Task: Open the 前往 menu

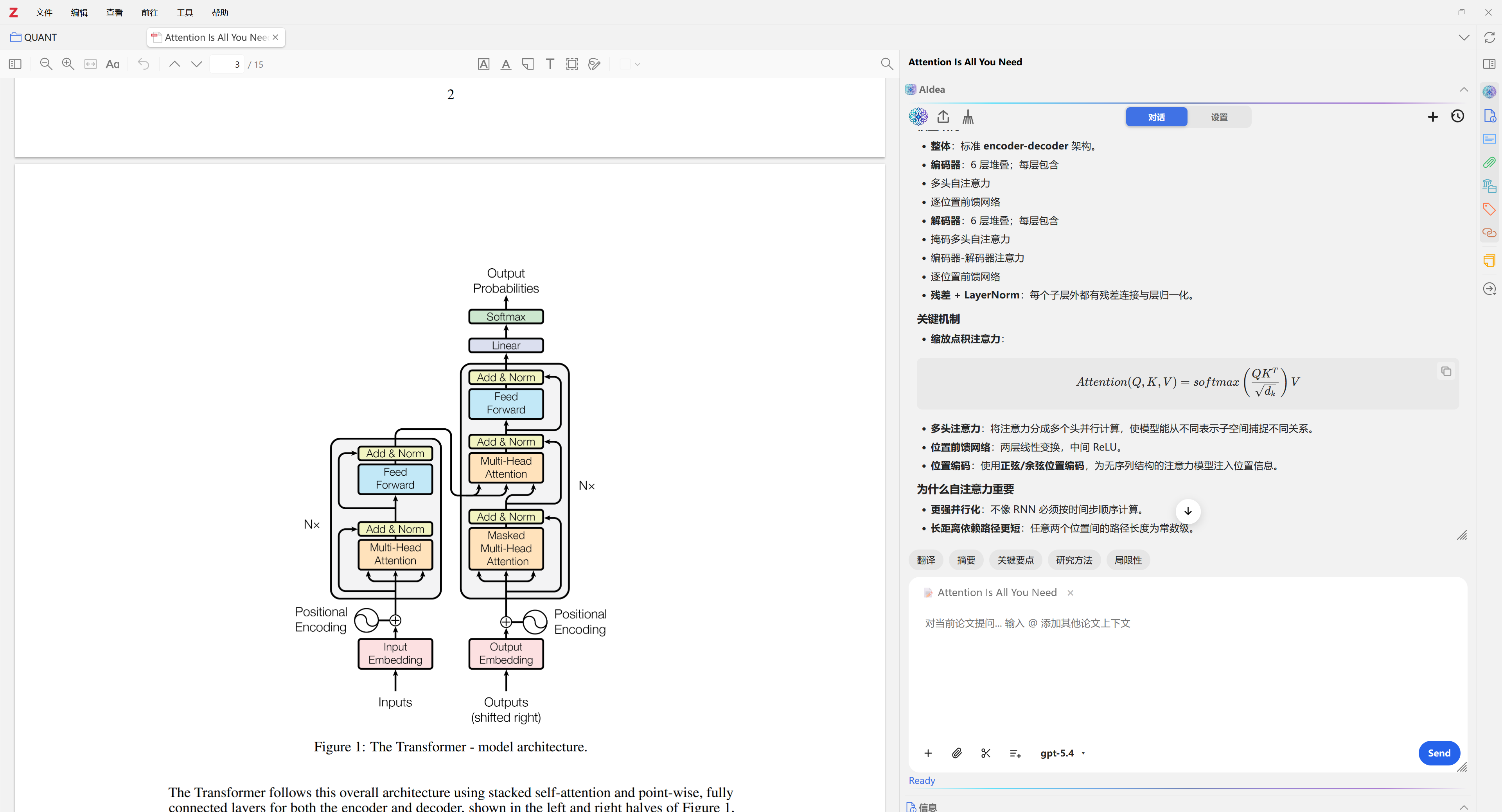Action: coord(149,12)
